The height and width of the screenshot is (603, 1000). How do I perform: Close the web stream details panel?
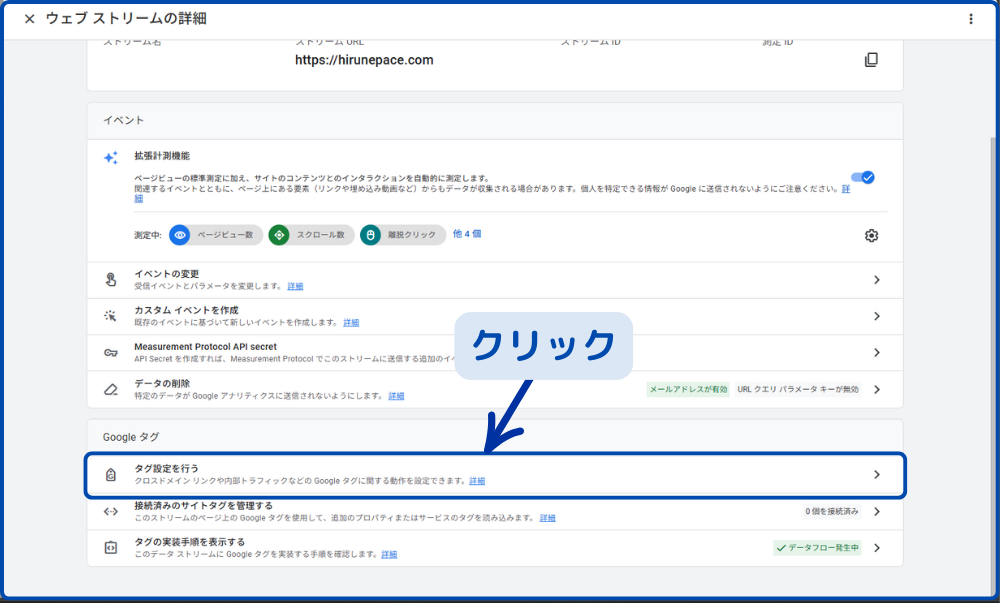pyautogui.click(x=29, y=19)
